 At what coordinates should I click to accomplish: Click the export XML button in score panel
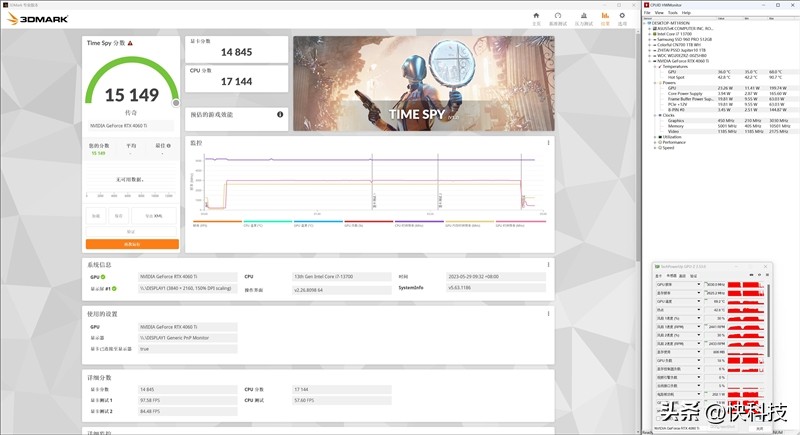click(x=154, y=216)
